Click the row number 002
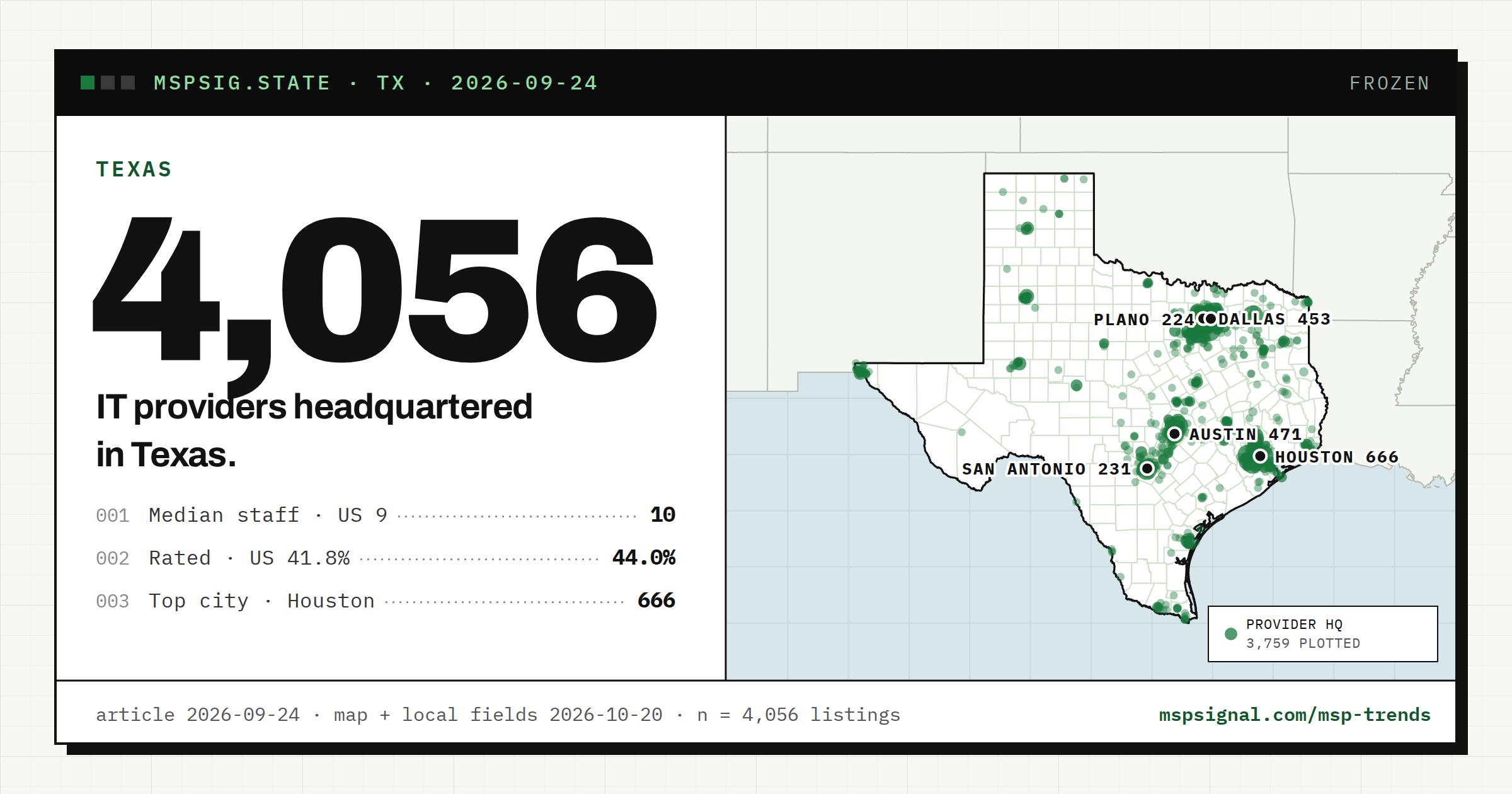 click(112, 558)
